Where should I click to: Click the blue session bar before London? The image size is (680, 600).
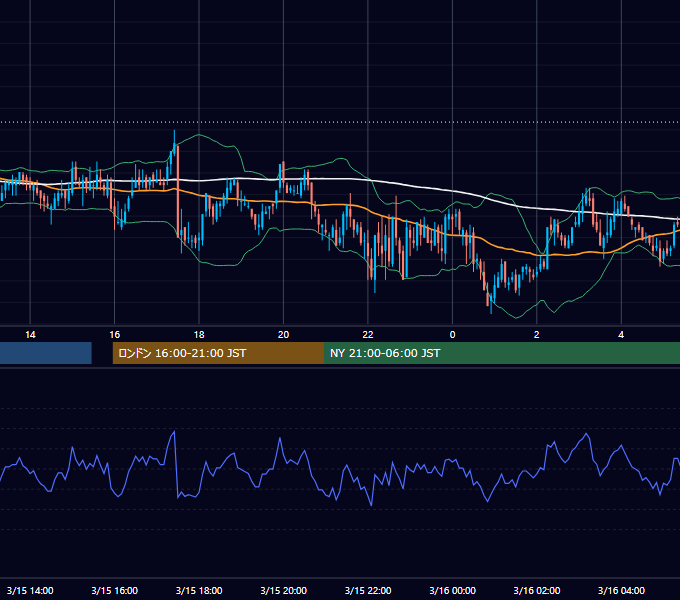tap(46, 353)
